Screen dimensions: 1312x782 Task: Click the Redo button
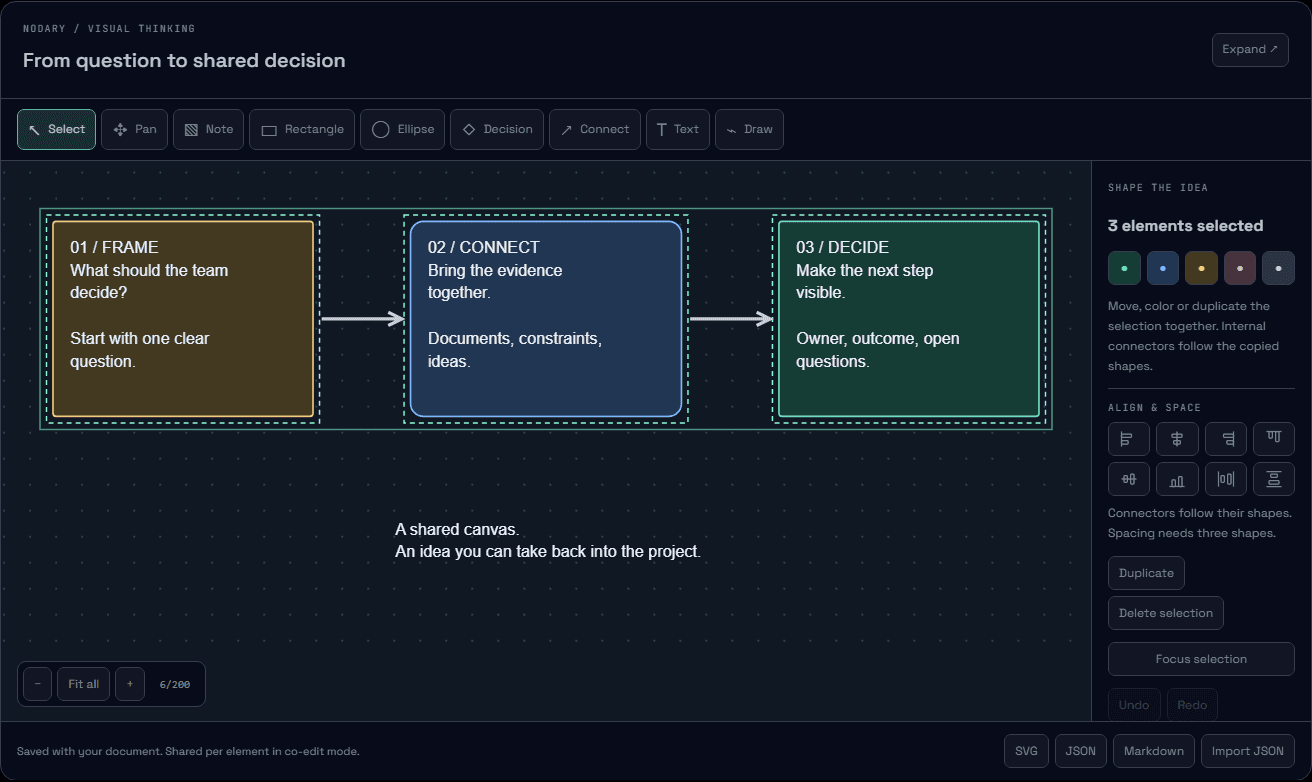click(x=1192, y=705)
